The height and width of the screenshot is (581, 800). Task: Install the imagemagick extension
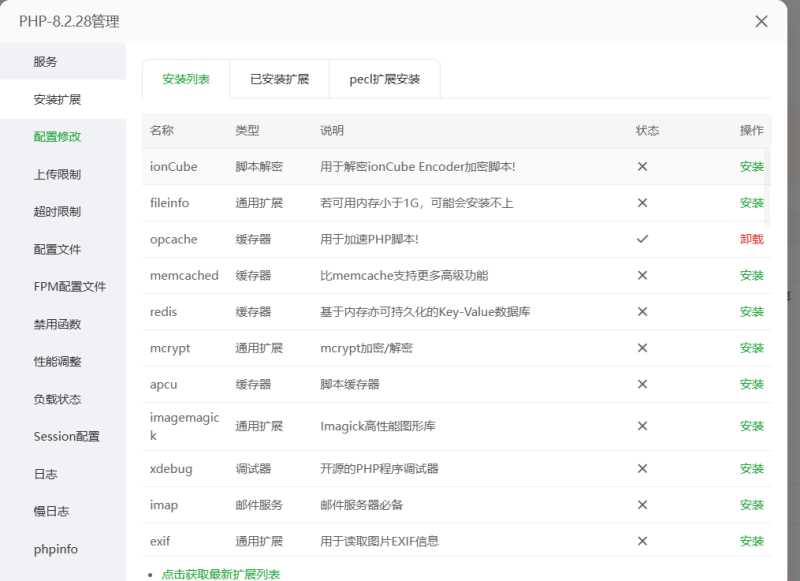pyautogui.click(x=751, y=425)
